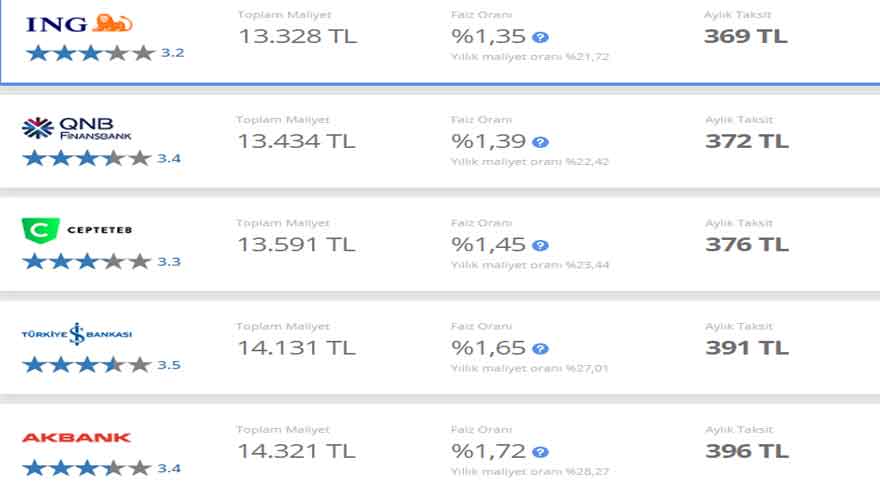Open the help icon beside %1,72 rate
Screen dimensions: 880x495
pos(540,452)
